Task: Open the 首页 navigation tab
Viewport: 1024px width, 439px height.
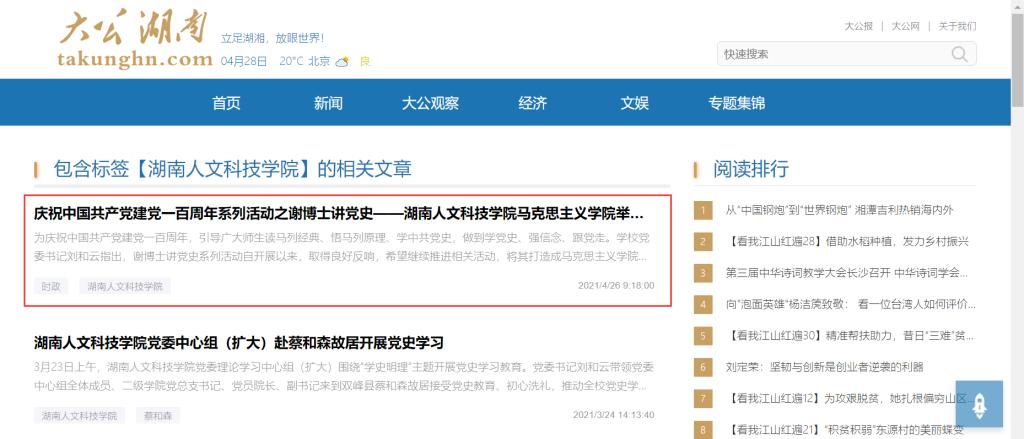Action: point(227,103)
